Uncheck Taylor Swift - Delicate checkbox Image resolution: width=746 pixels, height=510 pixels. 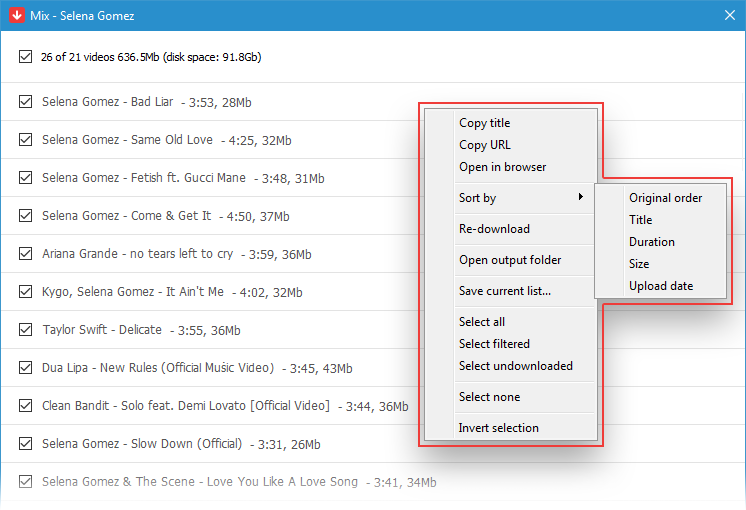click(25, 329)
